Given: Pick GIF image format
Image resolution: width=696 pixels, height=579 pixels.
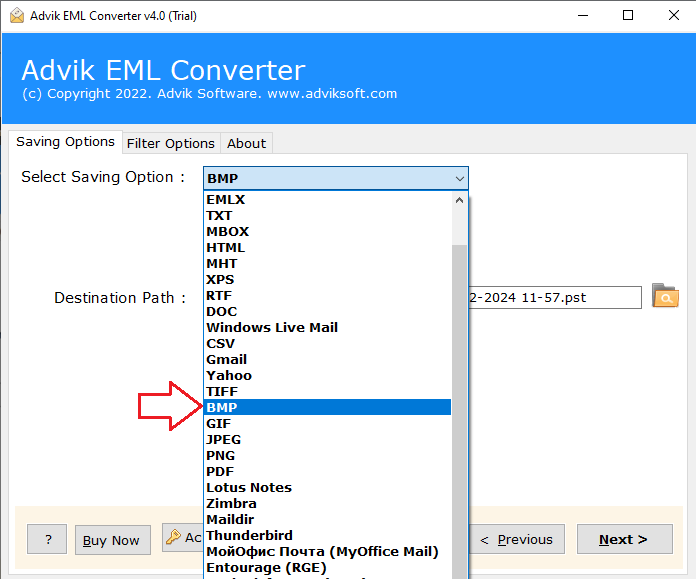Looking at the screenshot, I should 327,423.
